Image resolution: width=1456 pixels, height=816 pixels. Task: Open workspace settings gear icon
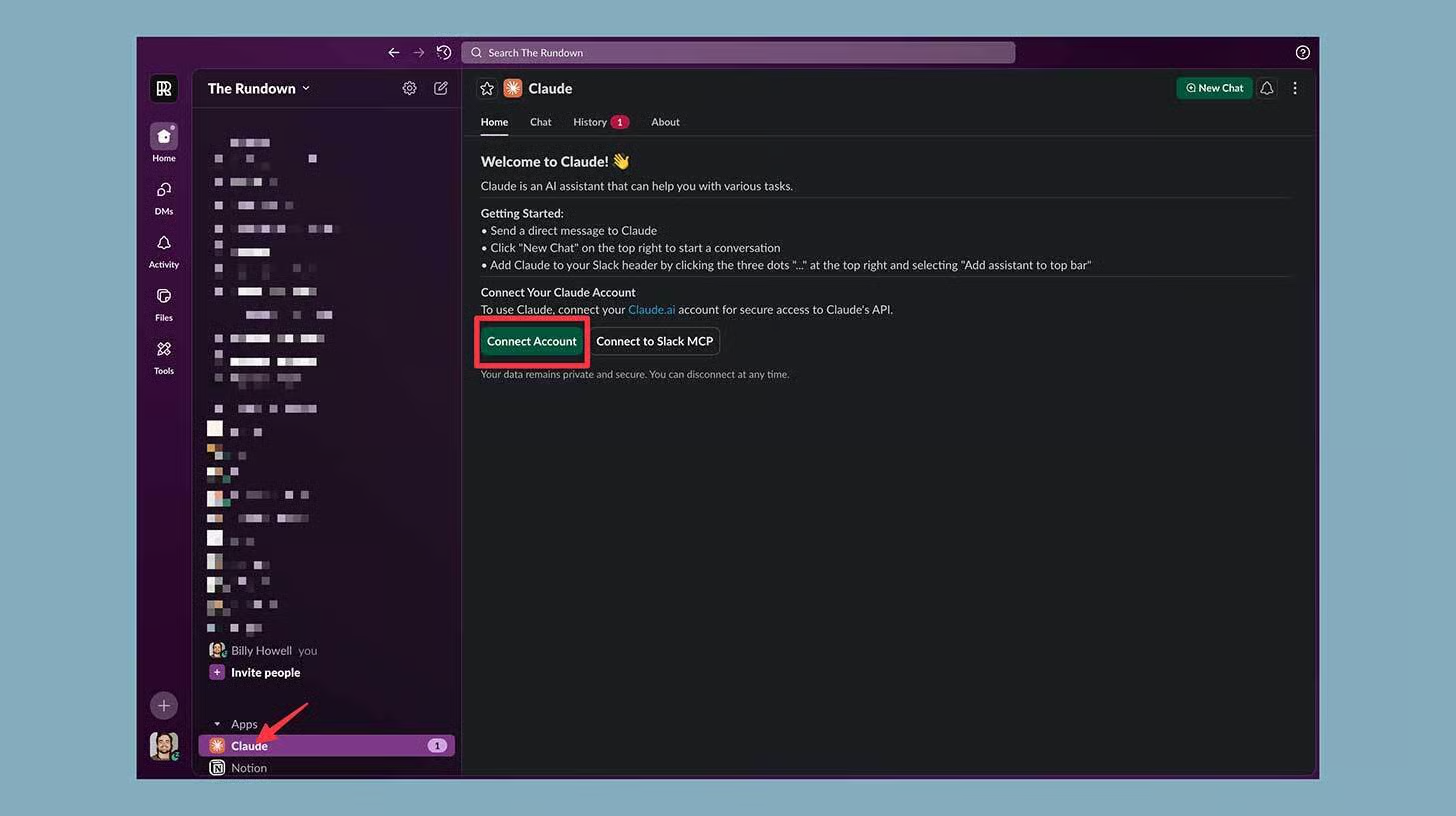(409, 88)
